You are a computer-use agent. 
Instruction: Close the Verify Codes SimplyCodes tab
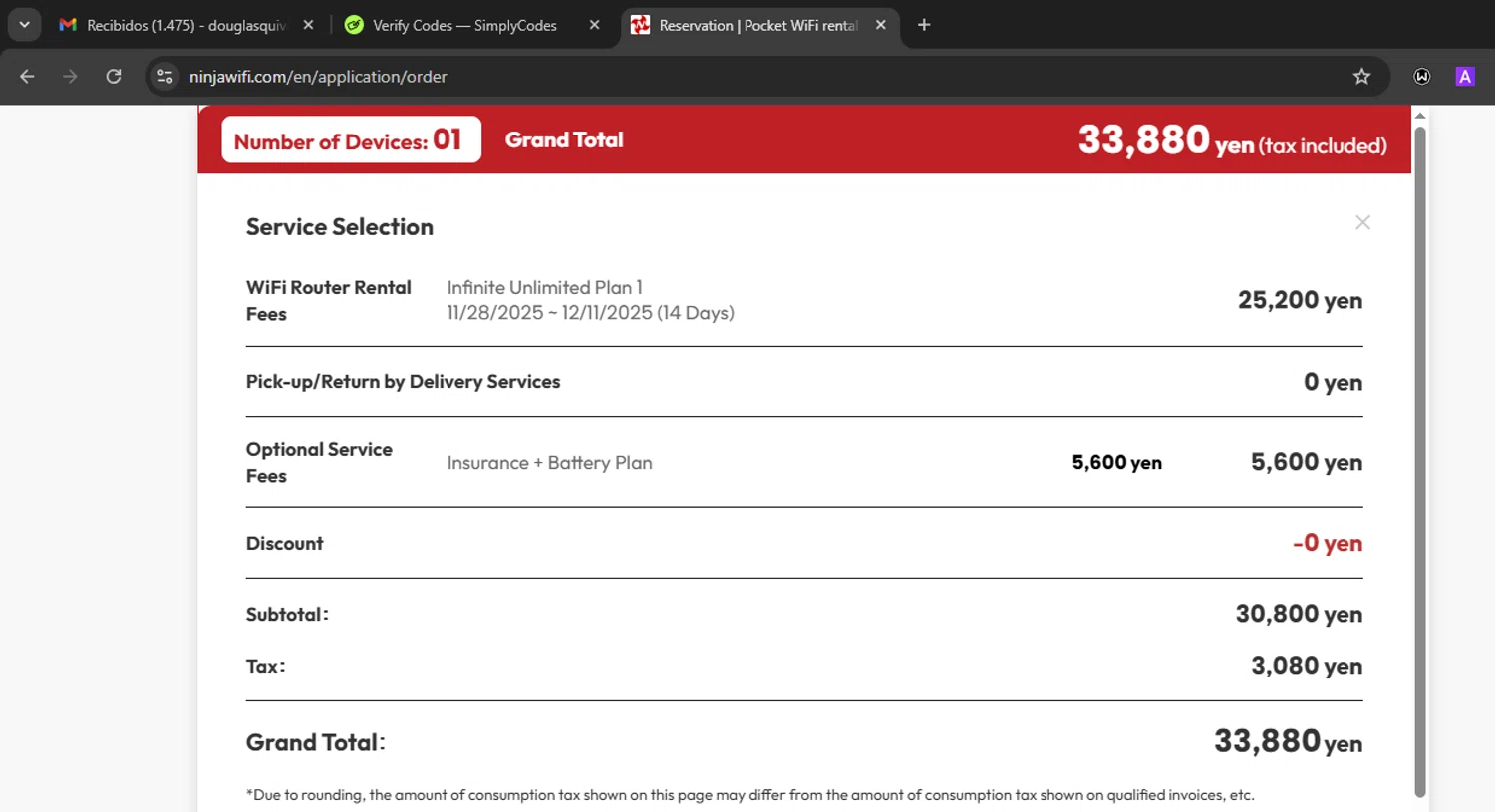594,25
